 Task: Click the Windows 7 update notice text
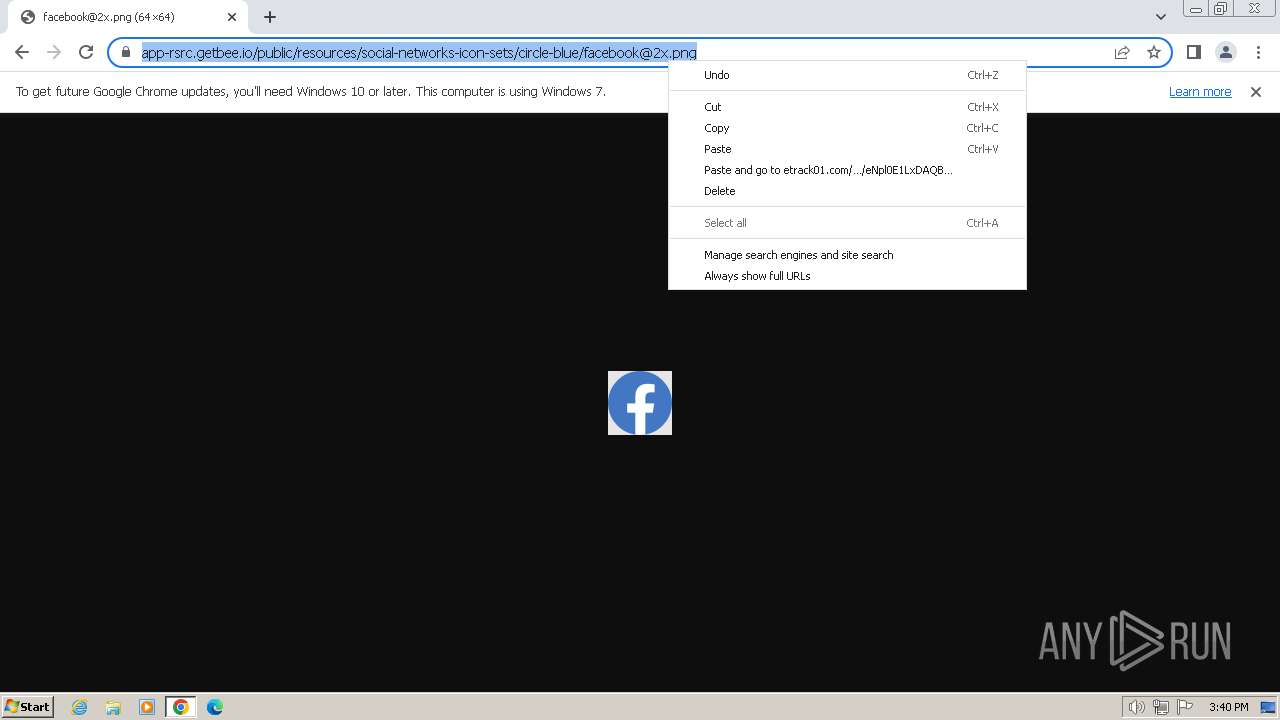311,92
